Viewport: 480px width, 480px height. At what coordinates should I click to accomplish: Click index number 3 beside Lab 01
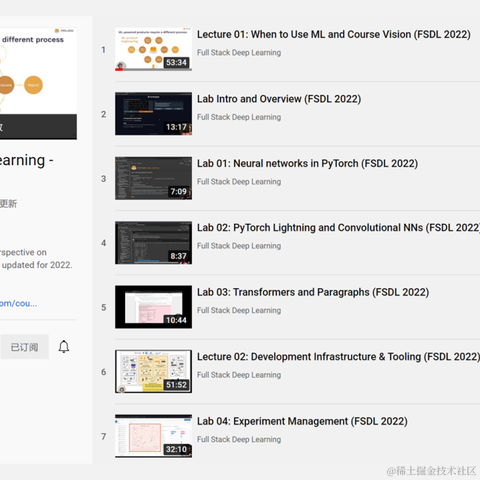[x=103, y=179]
